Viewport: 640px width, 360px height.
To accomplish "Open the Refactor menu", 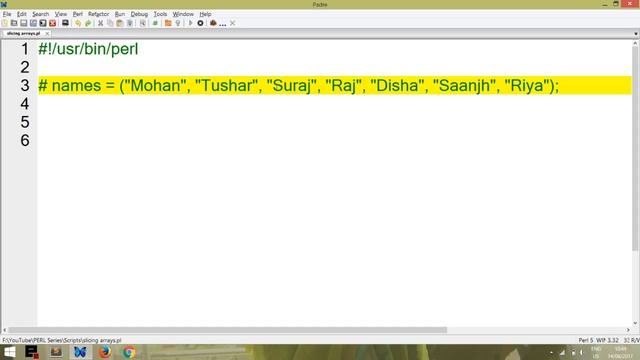I will pyautogui.click(x=98, y=14).
